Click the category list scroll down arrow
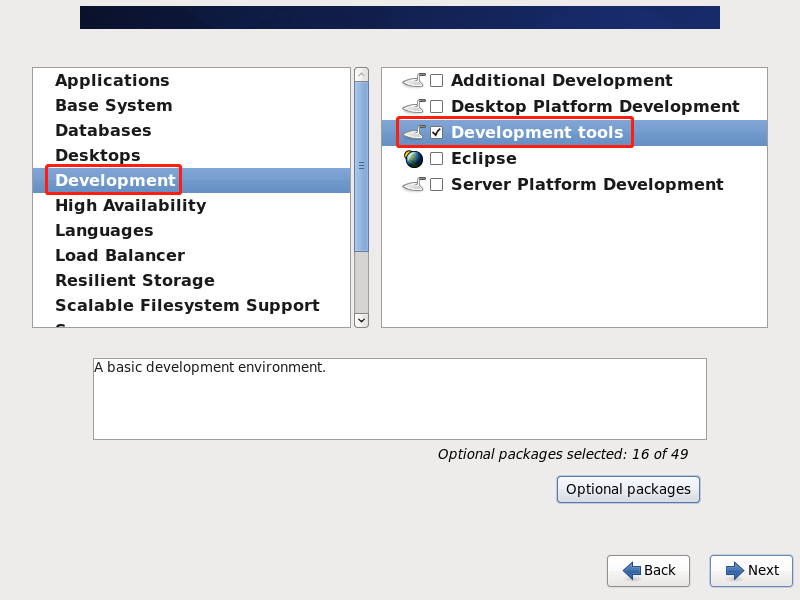Screen dimensions: 800x600 pyautogui.click(x=361, y=320)
